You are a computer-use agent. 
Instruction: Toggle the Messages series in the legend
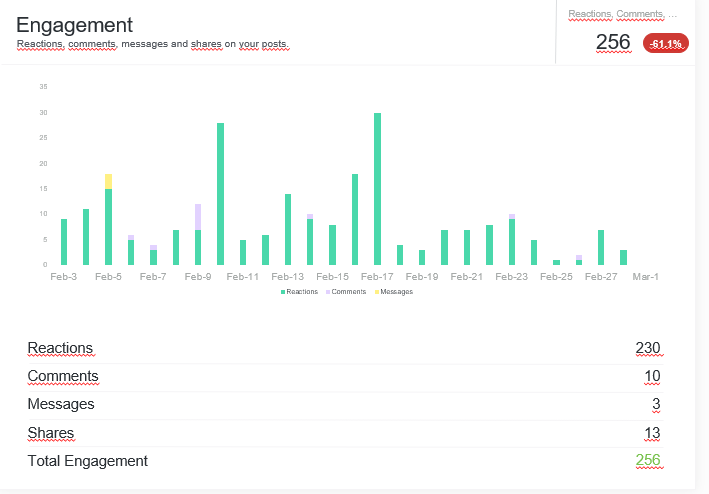394,292
